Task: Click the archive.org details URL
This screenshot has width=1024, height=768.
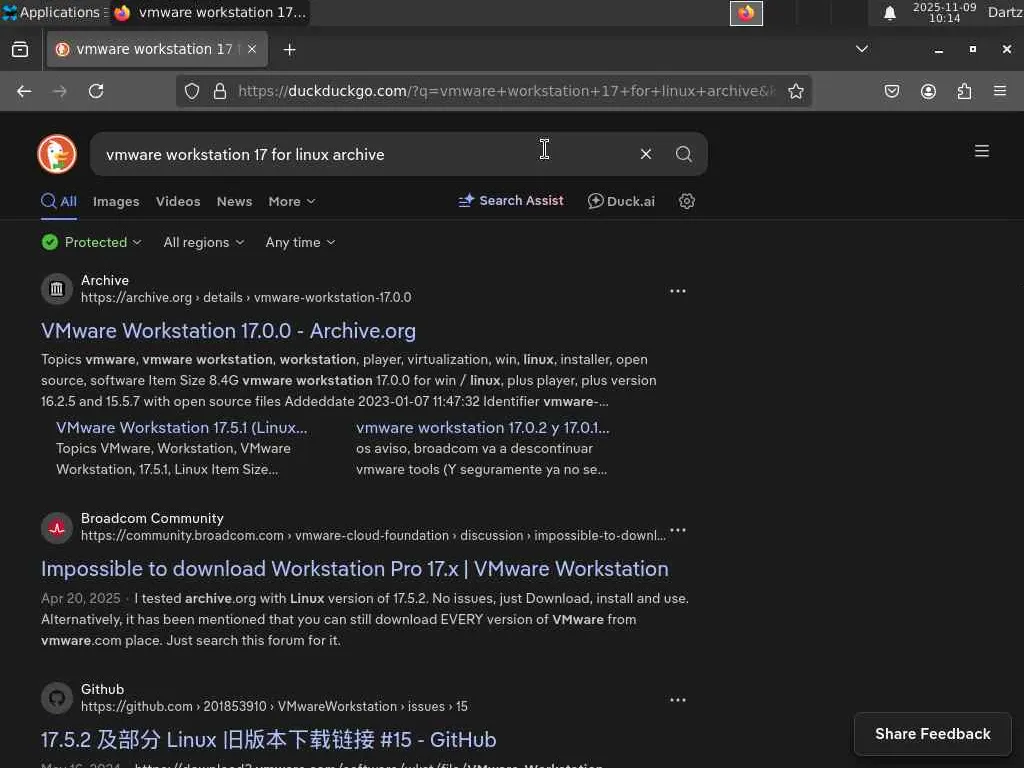Action: (246, 297)
